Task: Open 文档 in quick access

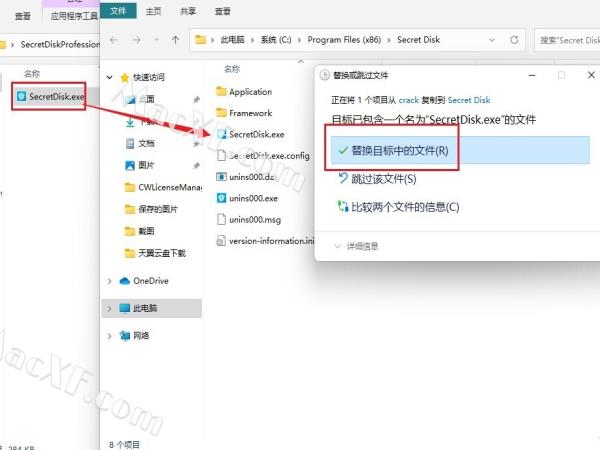Action: click(x=146, y=143)
